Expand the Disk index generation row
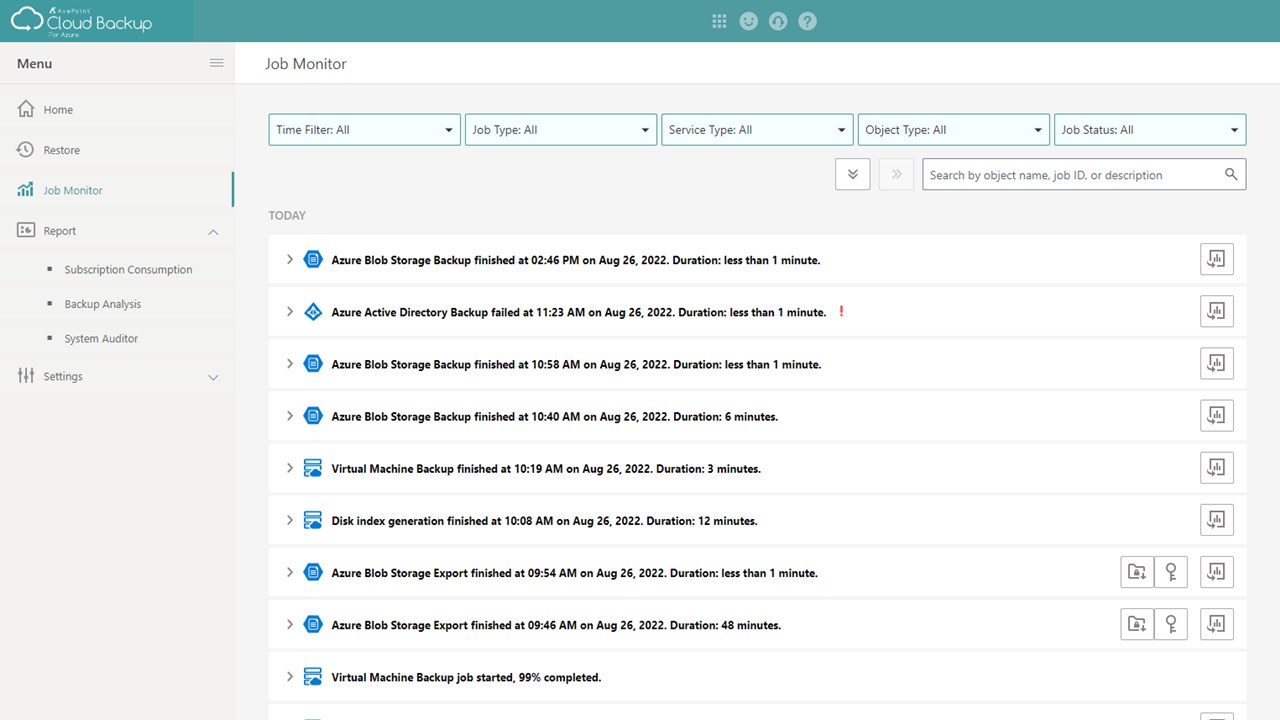The height and width of the screenshot is (720, 1280). click(290, 520)
